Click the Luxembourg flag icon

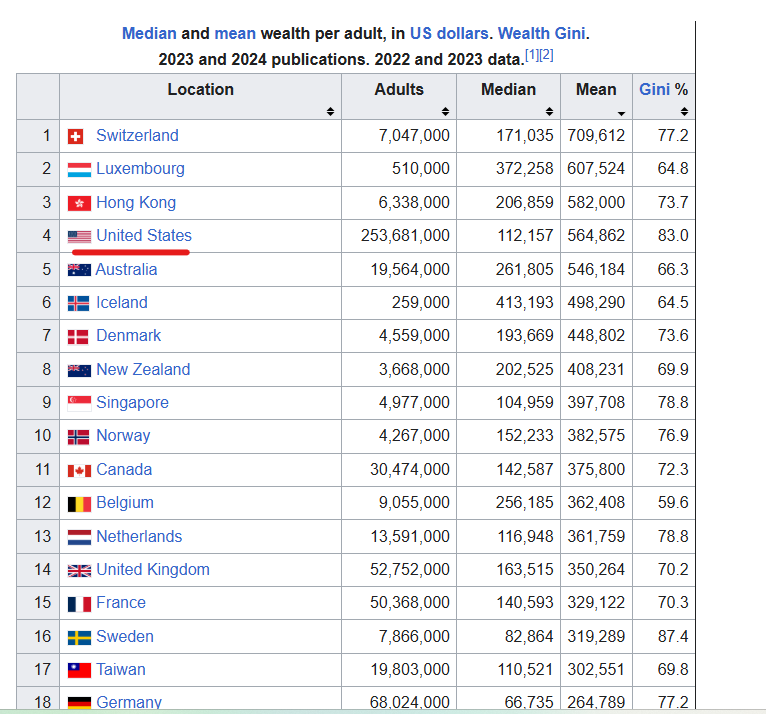[x=79, y=169]
